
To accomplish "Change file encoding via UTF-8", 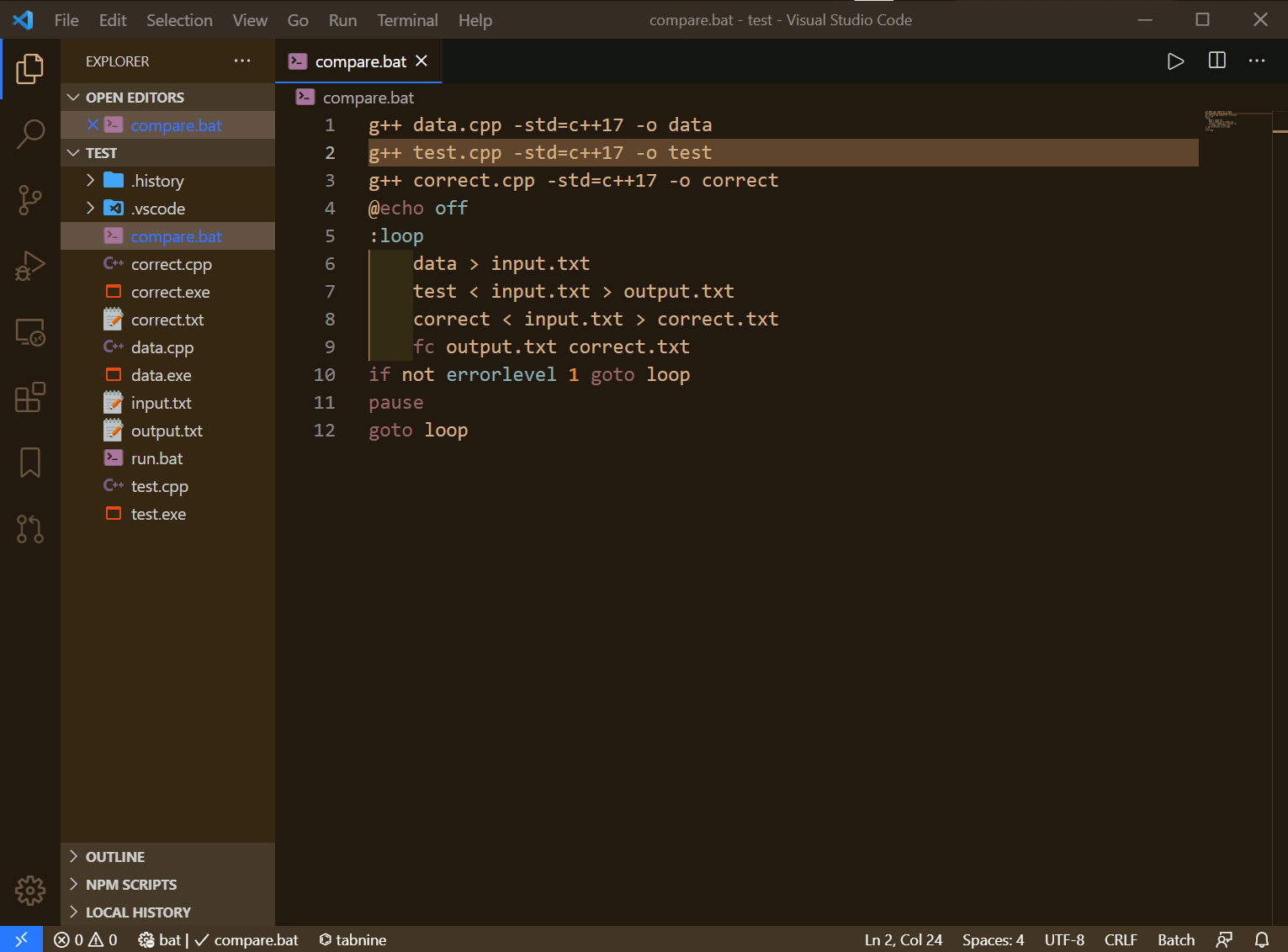I will (x=1064, y=939).
